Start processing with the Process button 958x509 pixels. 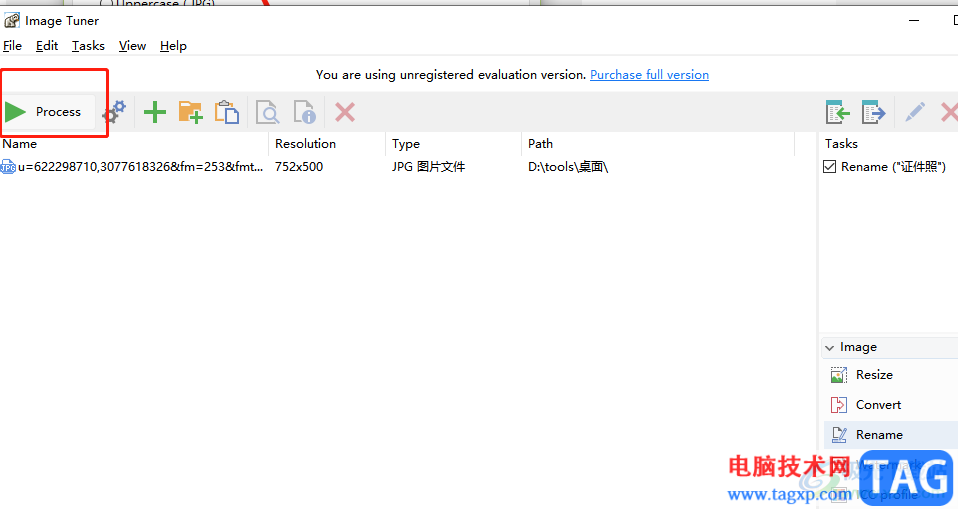pyautogui.click(x=48, y=112)
